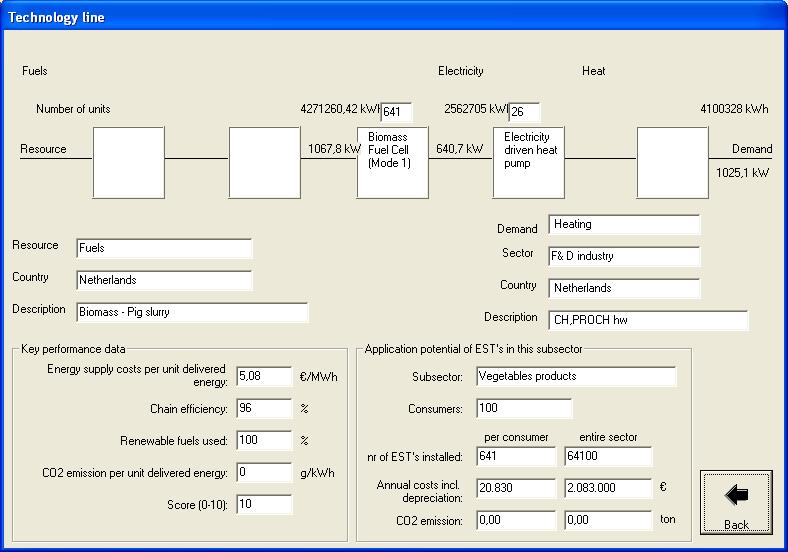
Task: Click EST's installed entire sector field 64100
Action: (608, 456)
